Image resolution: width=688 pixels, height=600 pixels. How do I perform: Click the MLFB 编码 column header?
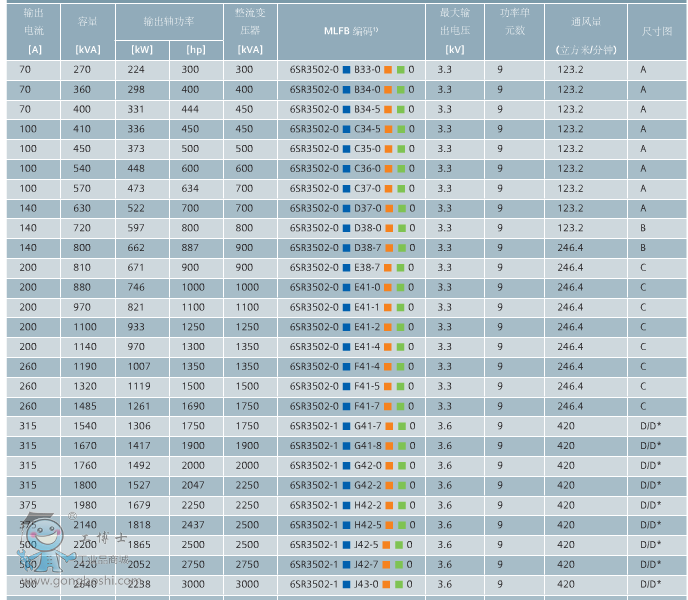point(351,32)
